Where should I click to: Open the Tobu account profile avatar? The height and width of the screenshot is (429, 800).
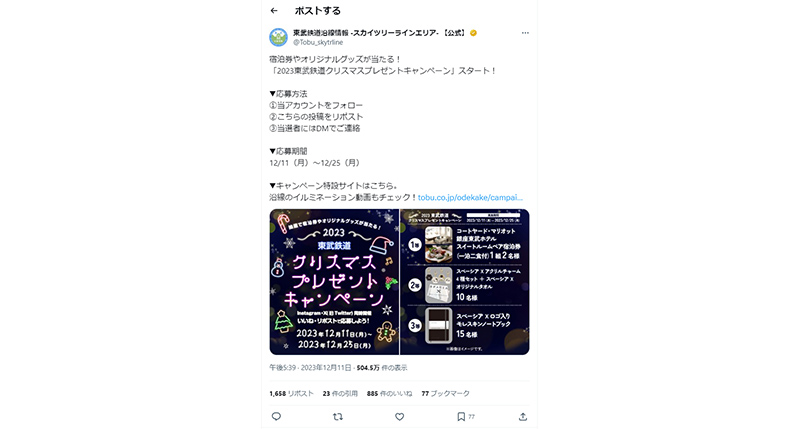(x=279, y=37)
